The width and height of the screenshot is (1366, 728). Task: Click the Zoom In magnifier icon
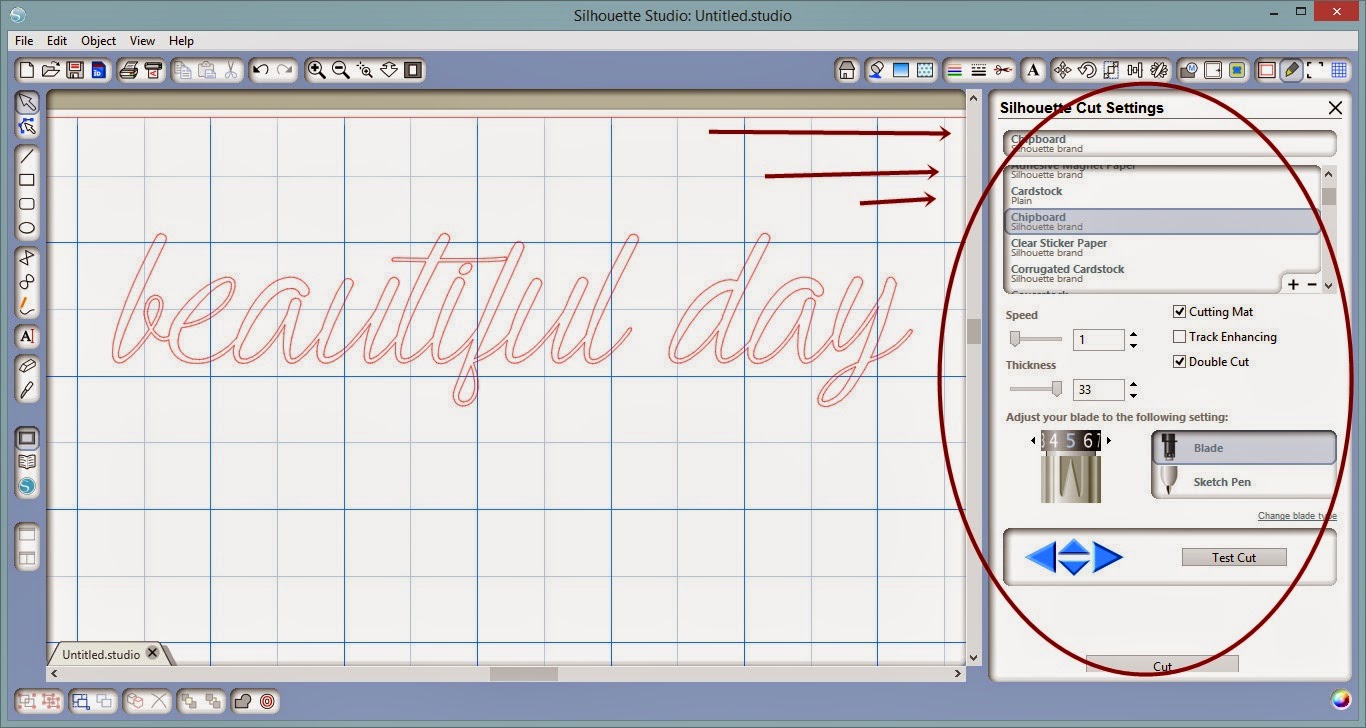pos(317,70)
